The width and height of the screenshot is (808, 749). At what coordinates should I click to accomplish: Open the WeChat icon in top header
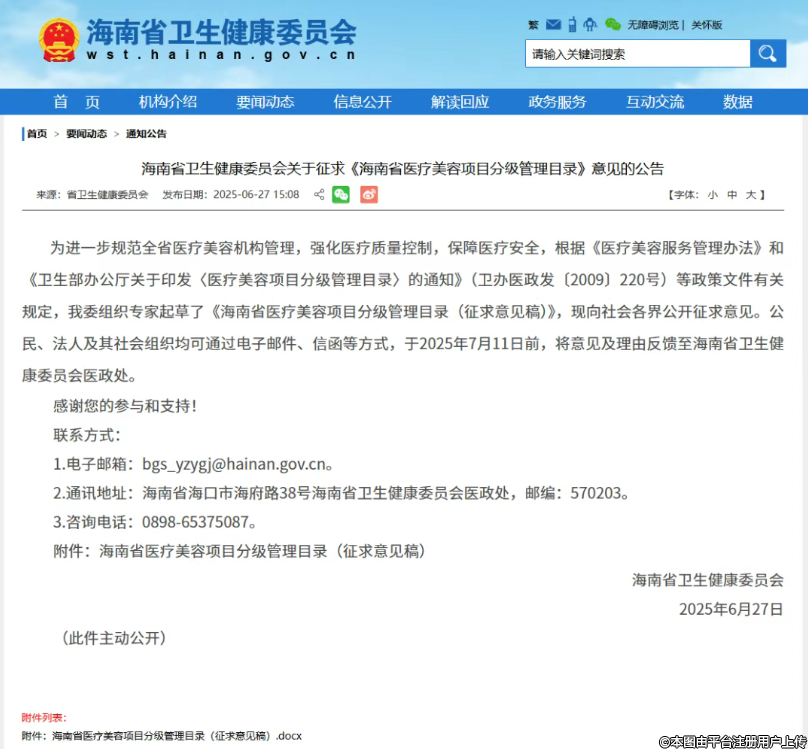(x=613, y=24)
